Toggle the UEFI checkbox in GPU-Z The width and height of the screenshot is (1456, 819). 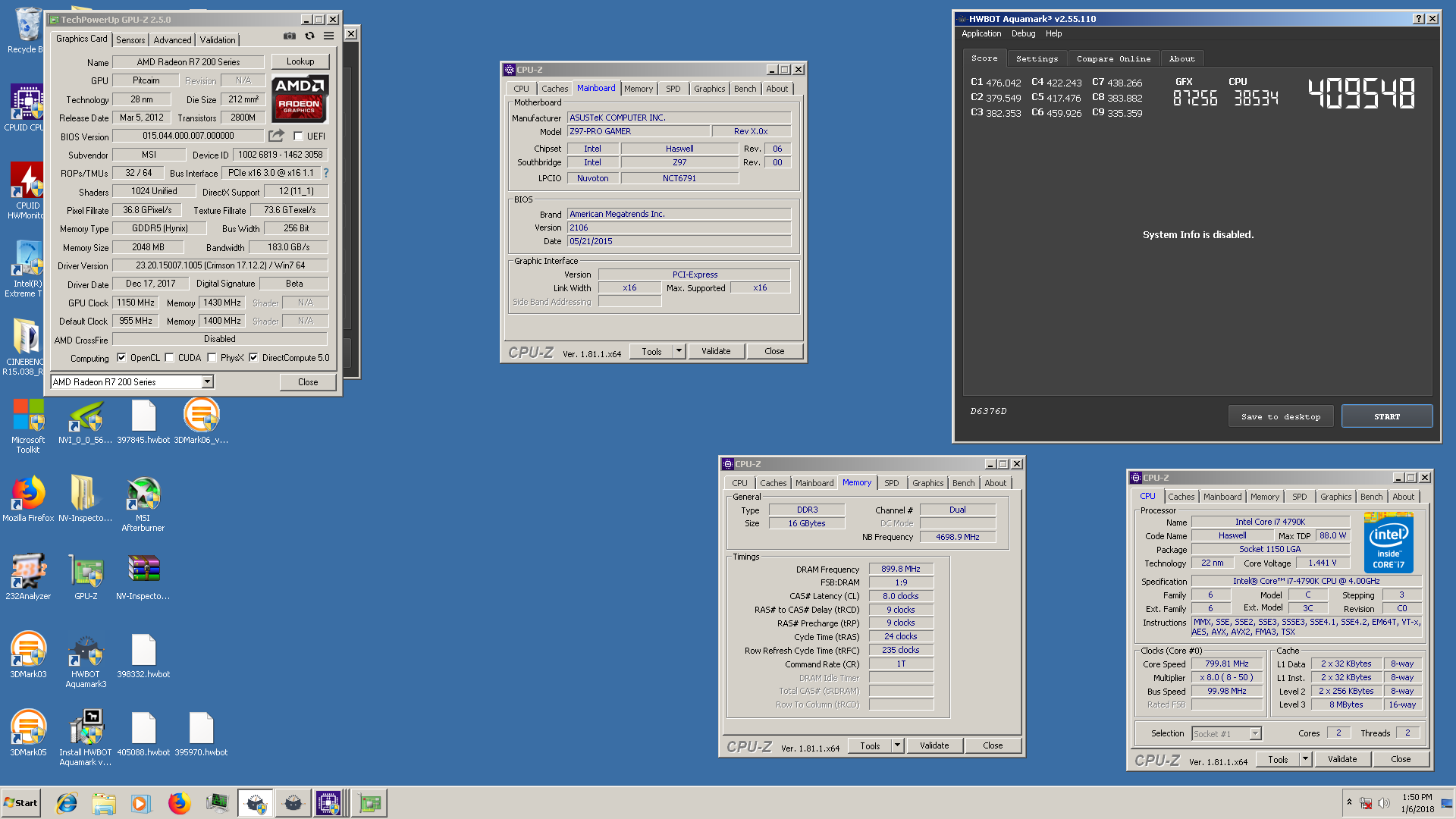click(298, 136)
